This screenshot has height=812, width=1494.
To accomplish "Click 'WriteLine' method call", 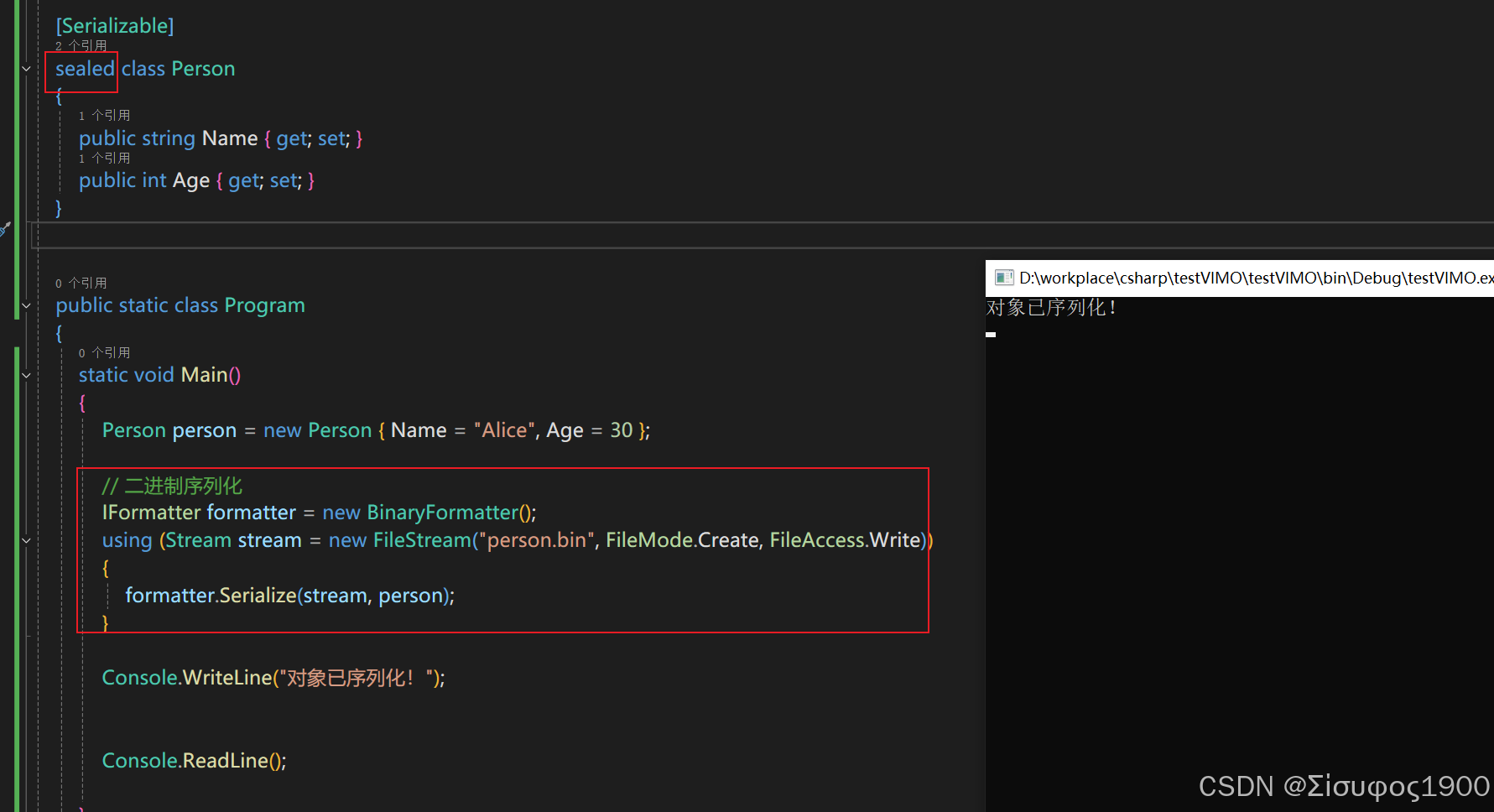I will [228, 678].
